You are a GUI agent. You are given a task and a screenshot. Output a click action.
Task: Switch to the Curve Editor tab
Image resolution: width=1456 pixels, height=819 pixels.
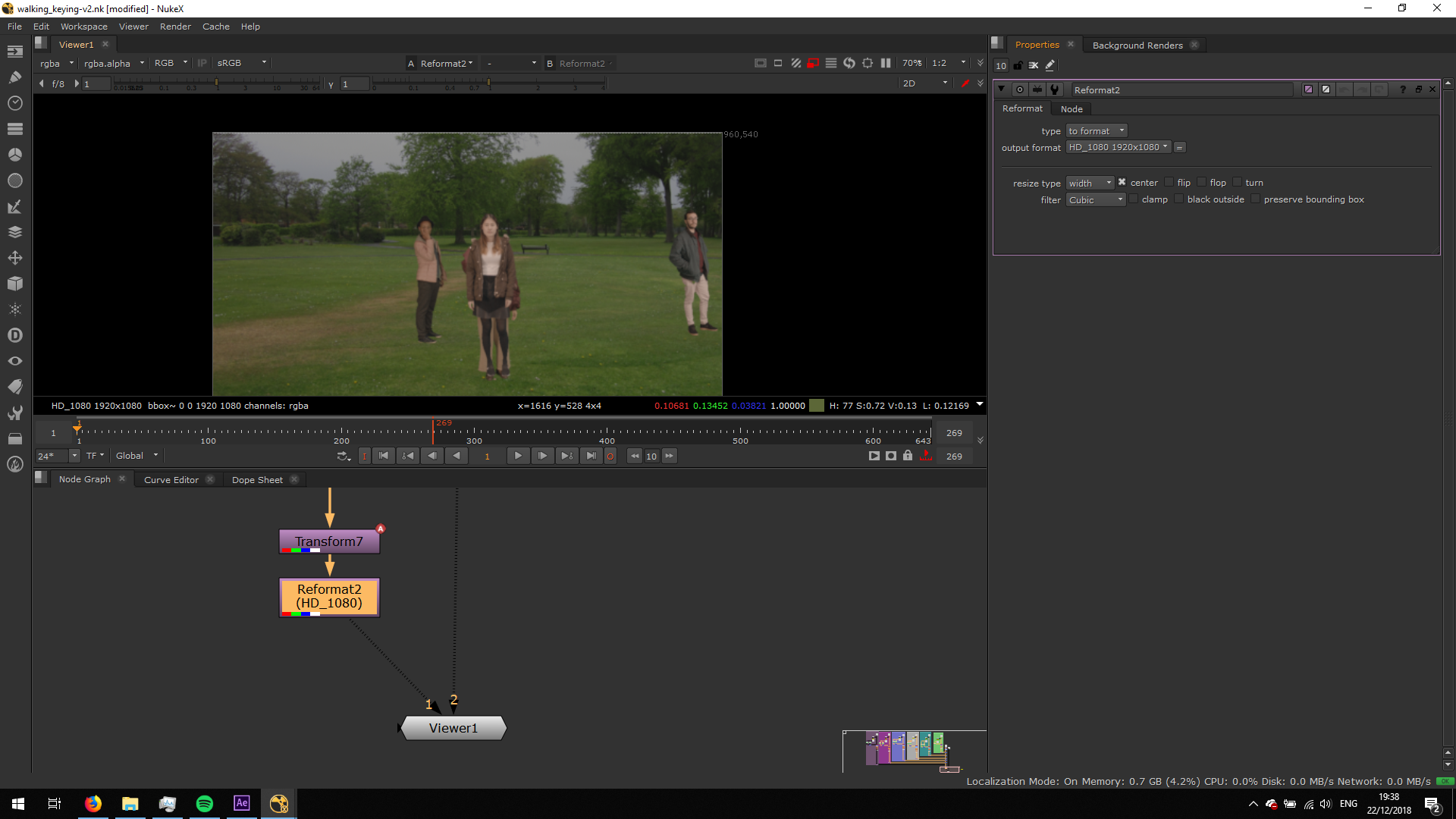(x=171, y=480)
